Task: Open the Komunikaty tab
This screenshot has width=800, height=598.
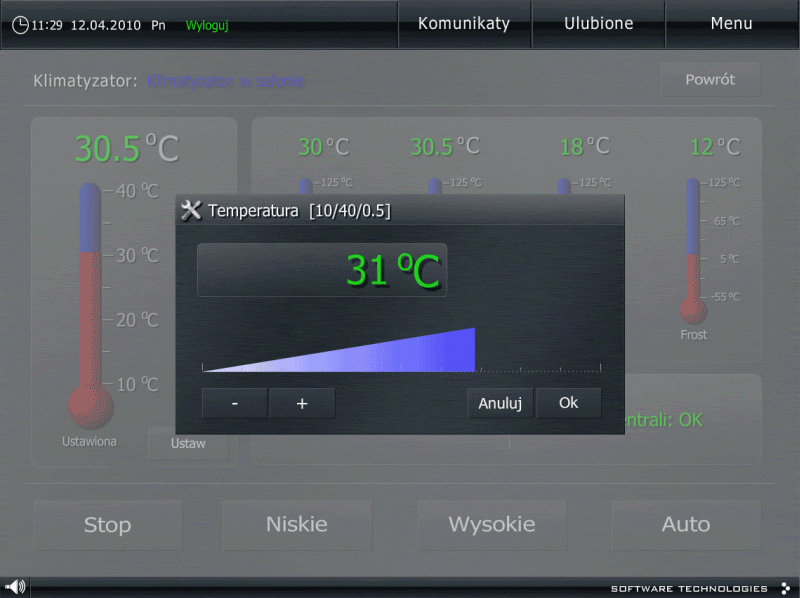Action: tap(463, 24)
